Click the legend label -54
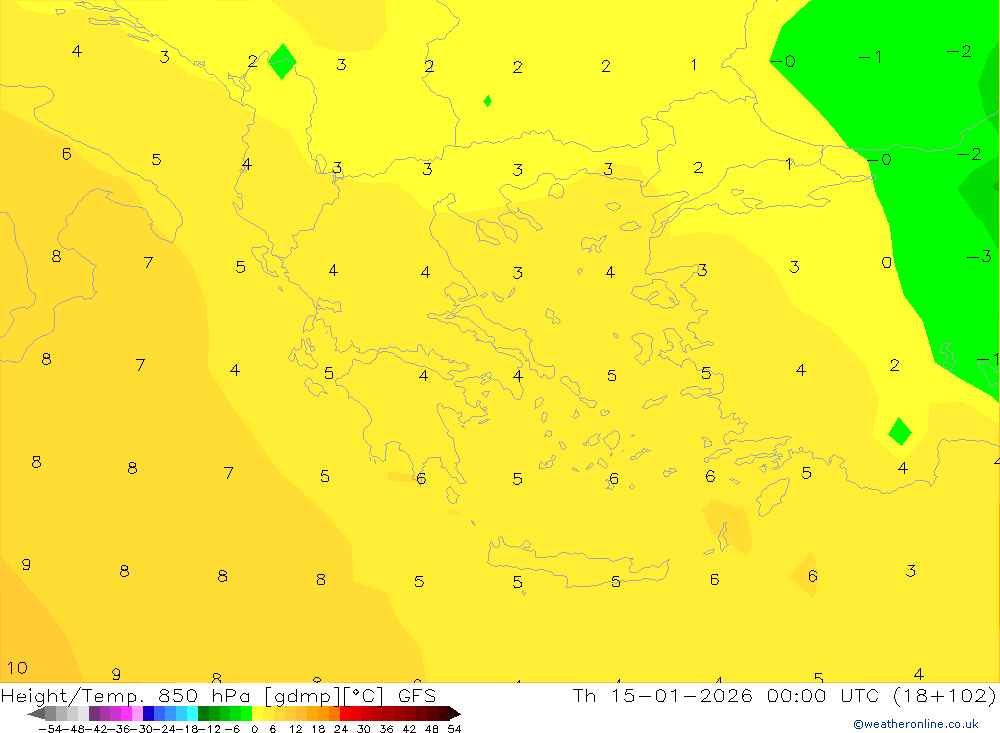1000x733 pixels. coord(50,729)
